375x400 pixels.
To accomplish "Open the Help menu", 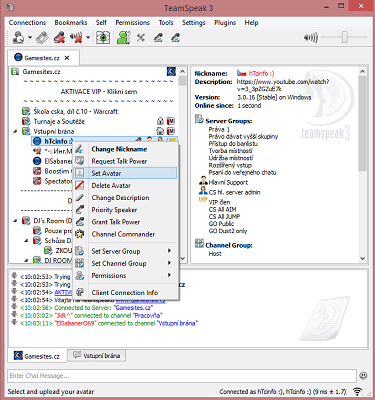I will click(251, 23).
